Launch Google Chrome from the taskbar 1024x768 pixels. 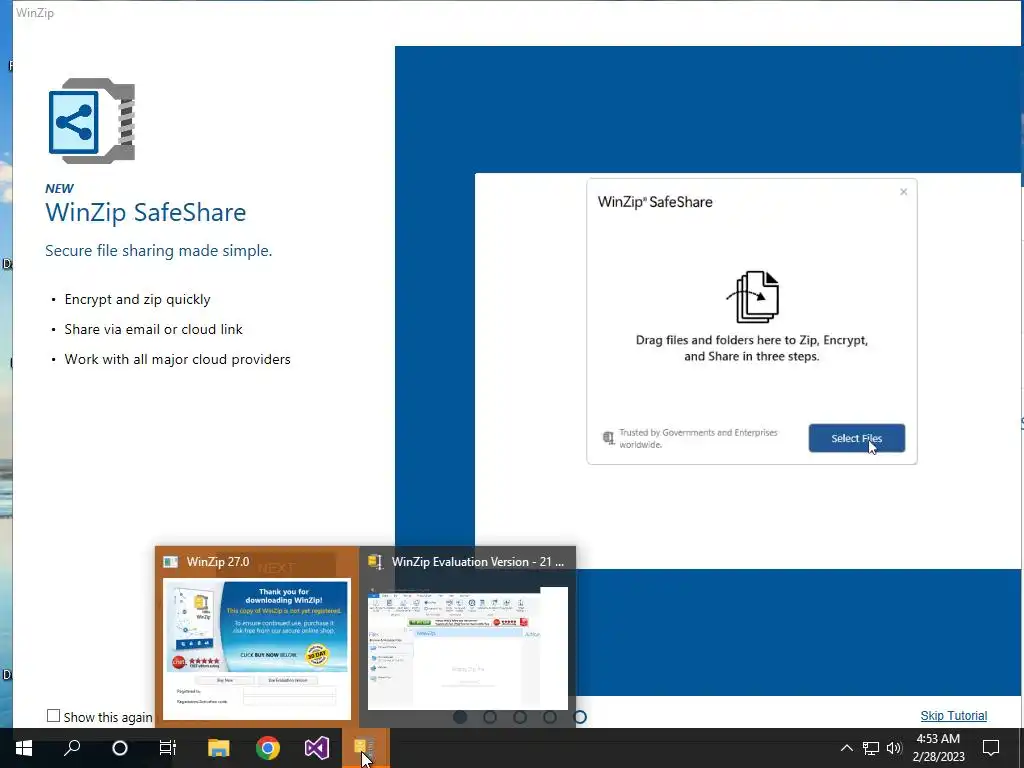click(268, 748)
